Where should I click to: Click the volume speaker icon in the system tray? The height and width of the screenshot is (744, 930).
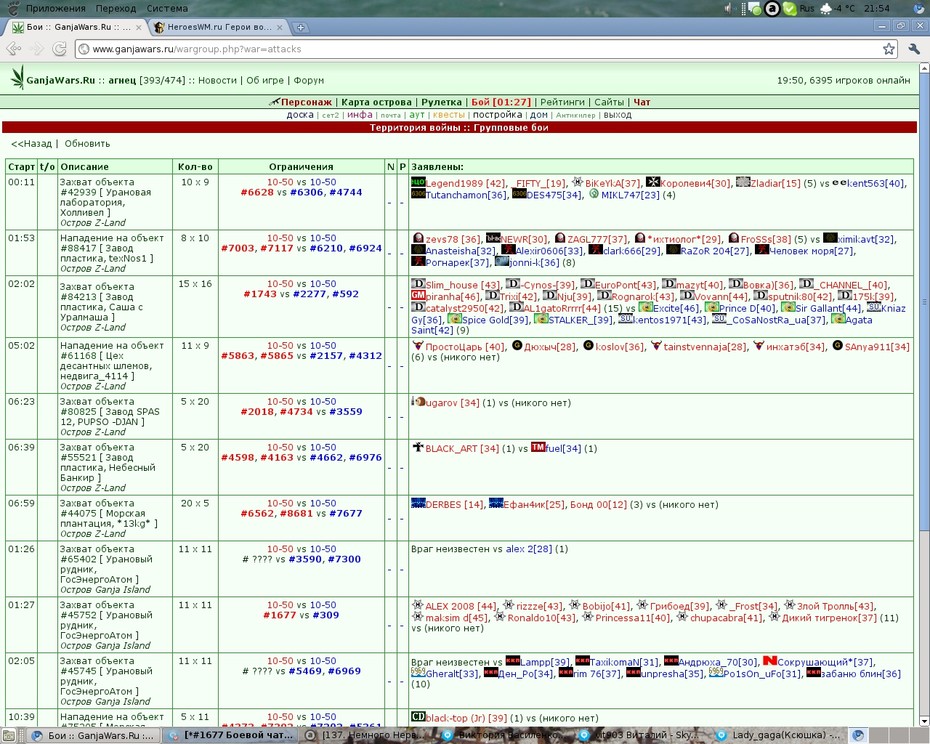(x=730, y=8)
